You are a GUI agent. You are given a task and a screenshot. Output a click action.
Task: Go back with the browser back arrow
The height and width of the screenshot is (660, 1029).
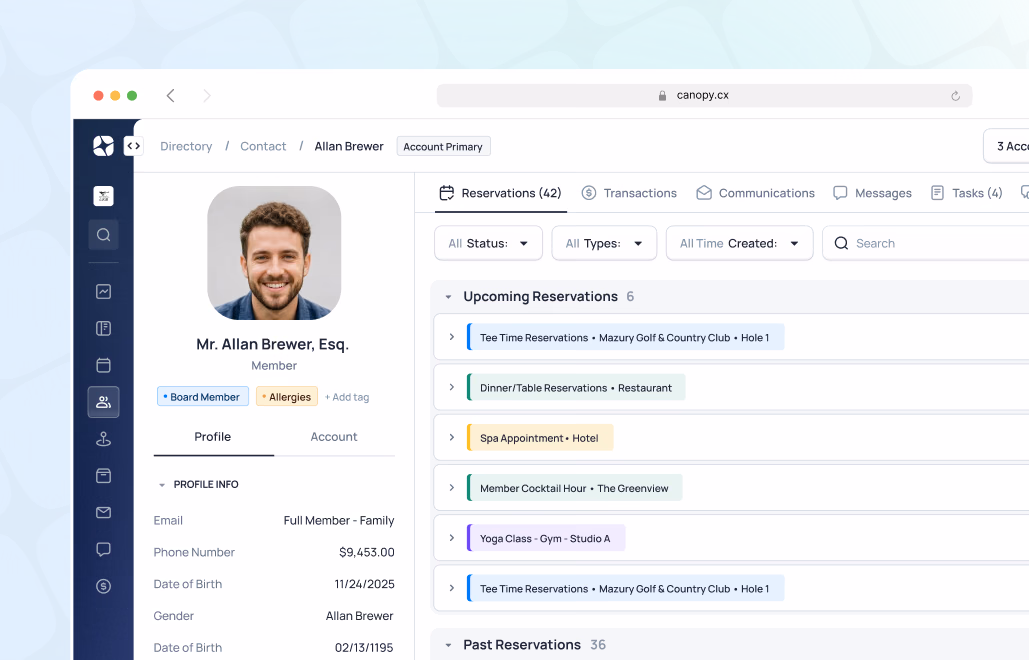(171, 96)
